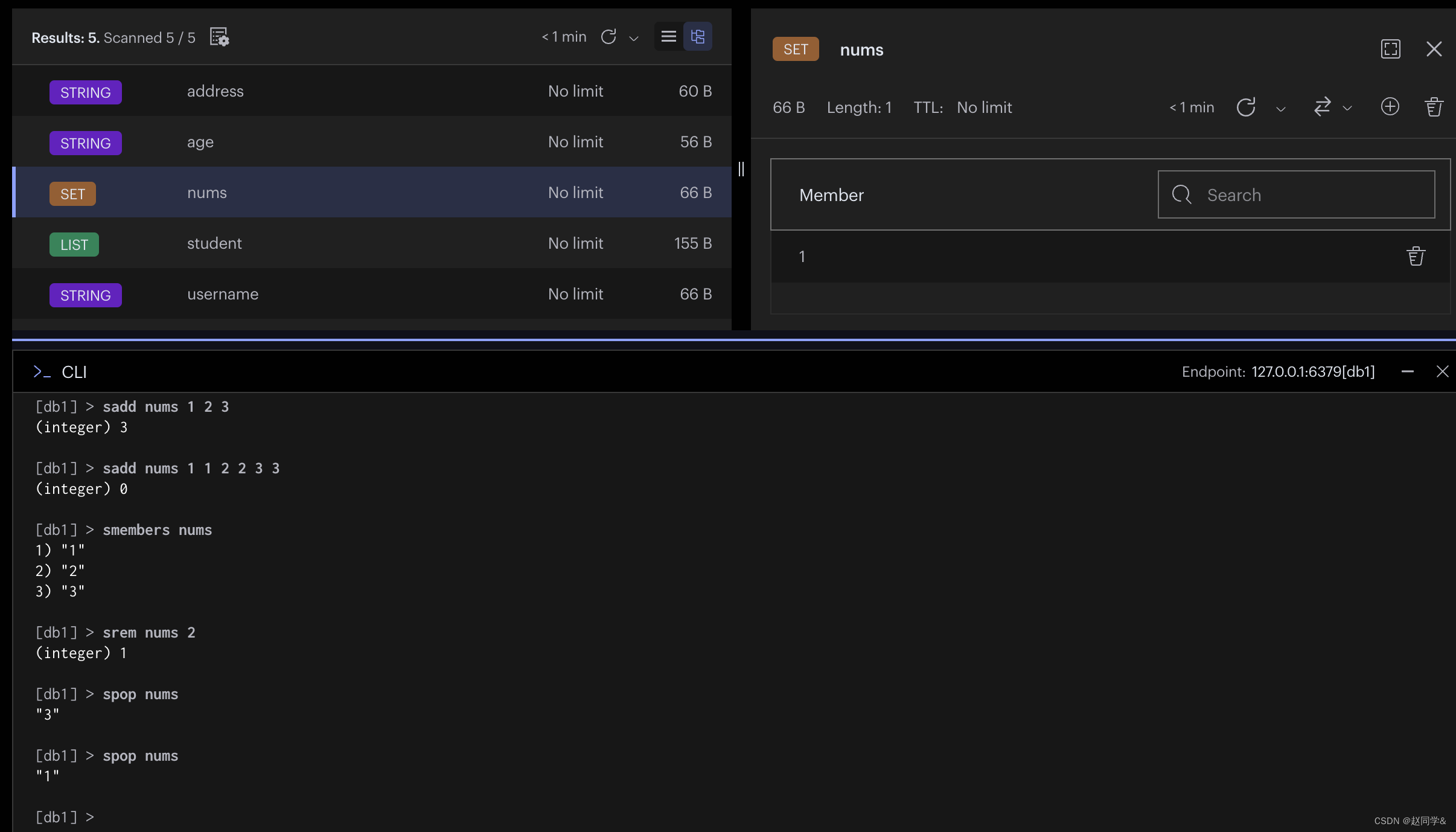The width and height of the screenshot is (1456, 832).
Task: Add a new member to nums set
Action: click(x=1390, y=107)
